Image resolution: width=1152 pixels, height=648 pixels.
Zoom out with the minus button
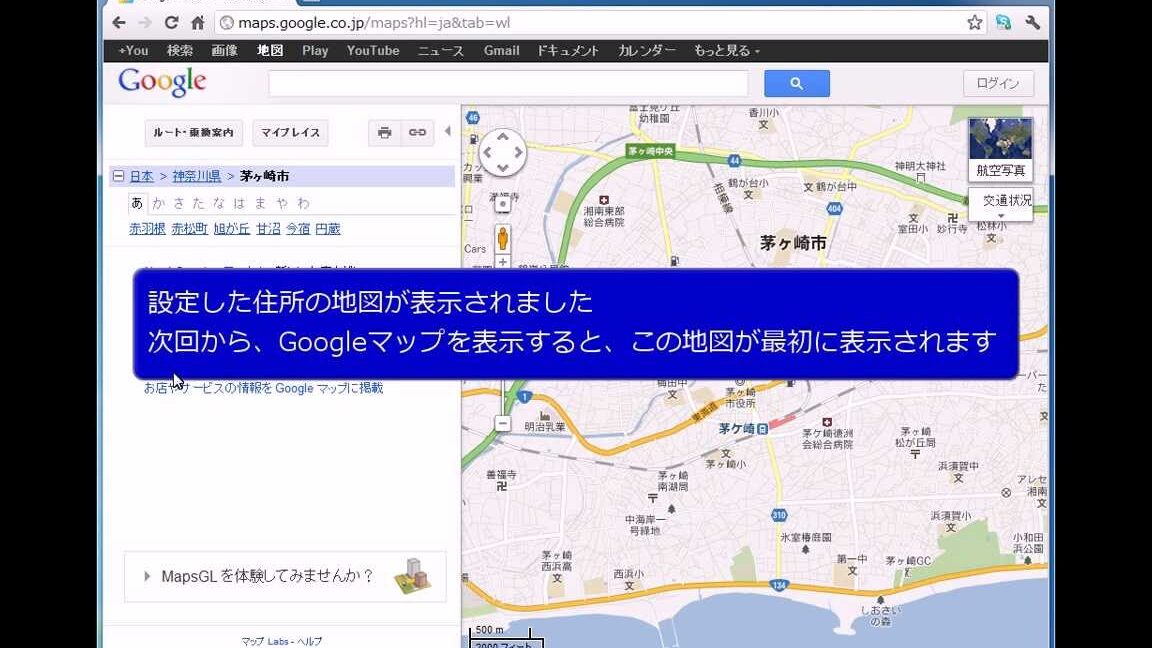[503, 423]
